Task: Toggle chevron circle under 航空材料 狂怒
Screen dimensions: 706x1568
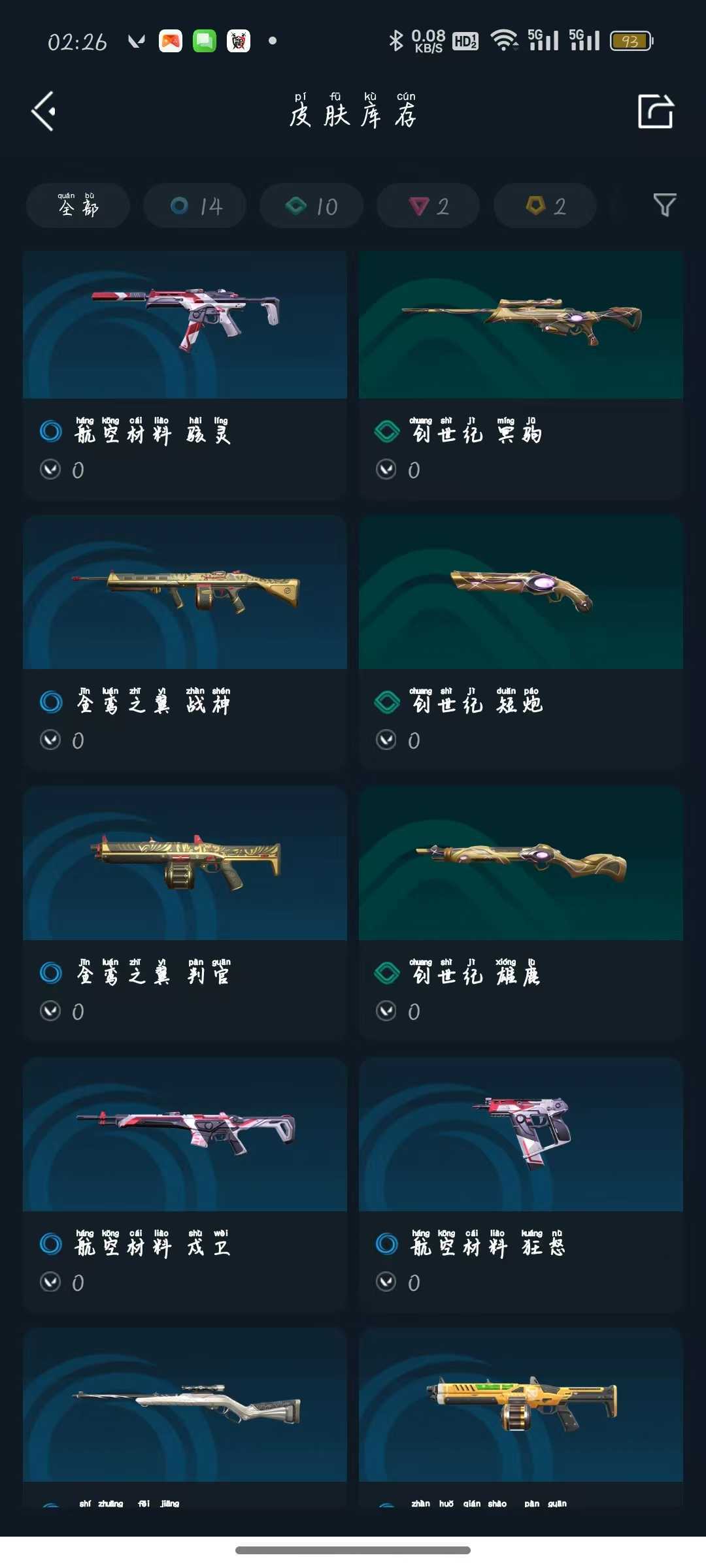Action: click(386, 1282)
